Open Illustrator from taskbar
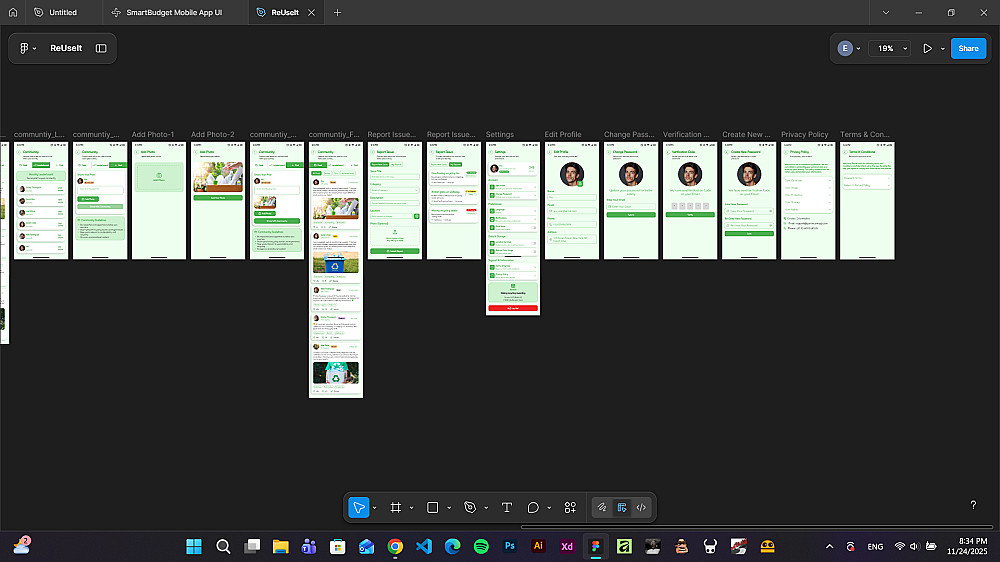 pyautogui.click(x=538, y=547)
